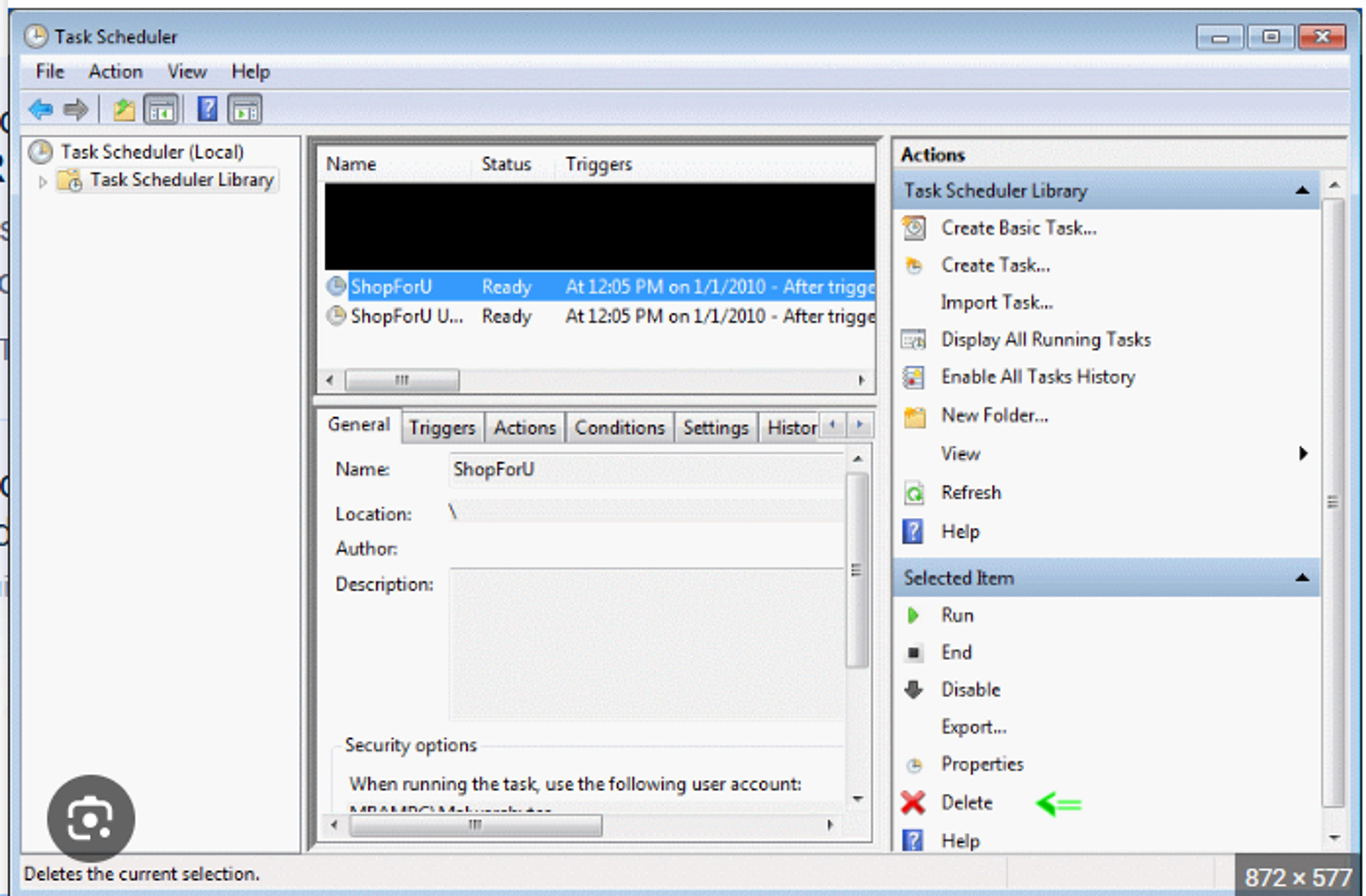Click the Task Scheduler (Local) clock icon
The image size is (1366, 896).
point(41,152)
